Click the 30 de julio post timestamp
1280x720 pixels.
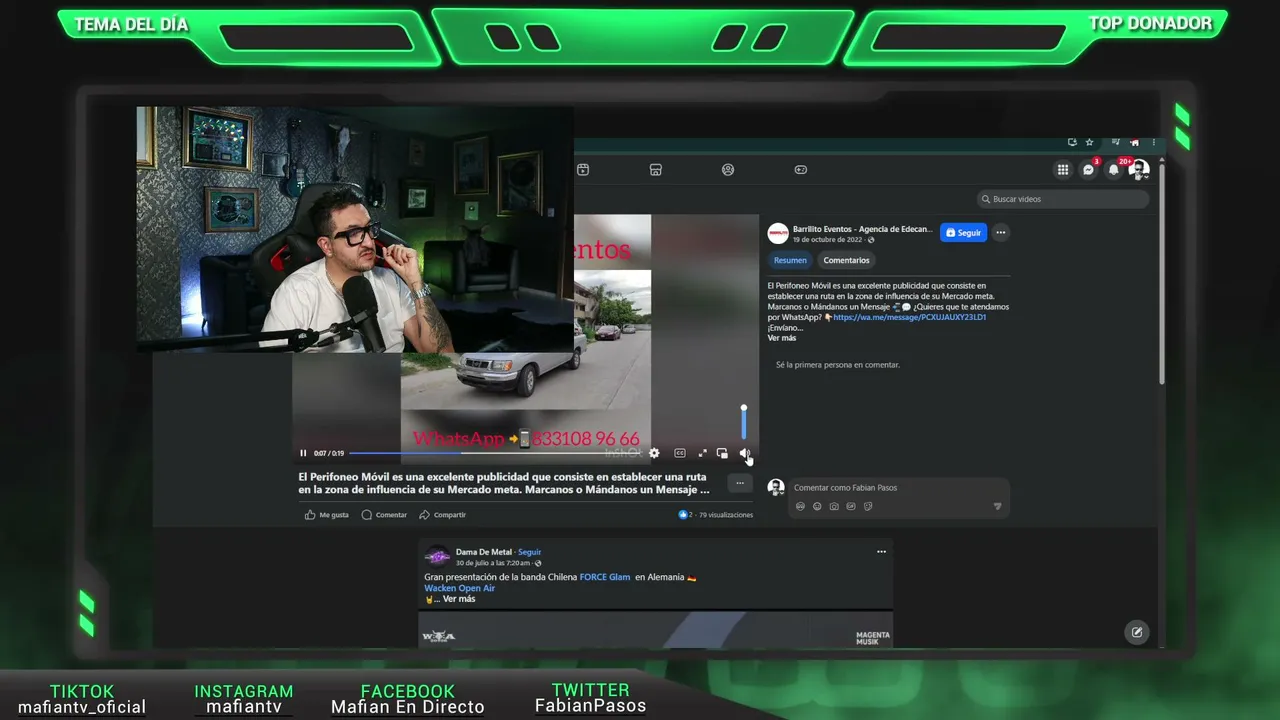tap(495, 563)
